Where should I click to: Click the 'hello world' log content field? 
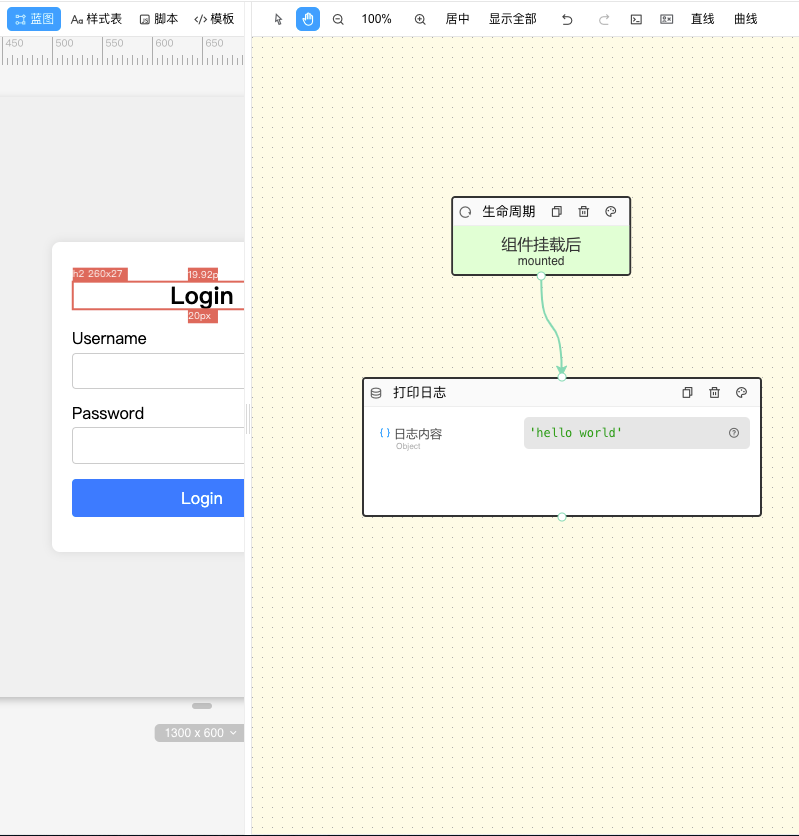[x=620, y=433]
